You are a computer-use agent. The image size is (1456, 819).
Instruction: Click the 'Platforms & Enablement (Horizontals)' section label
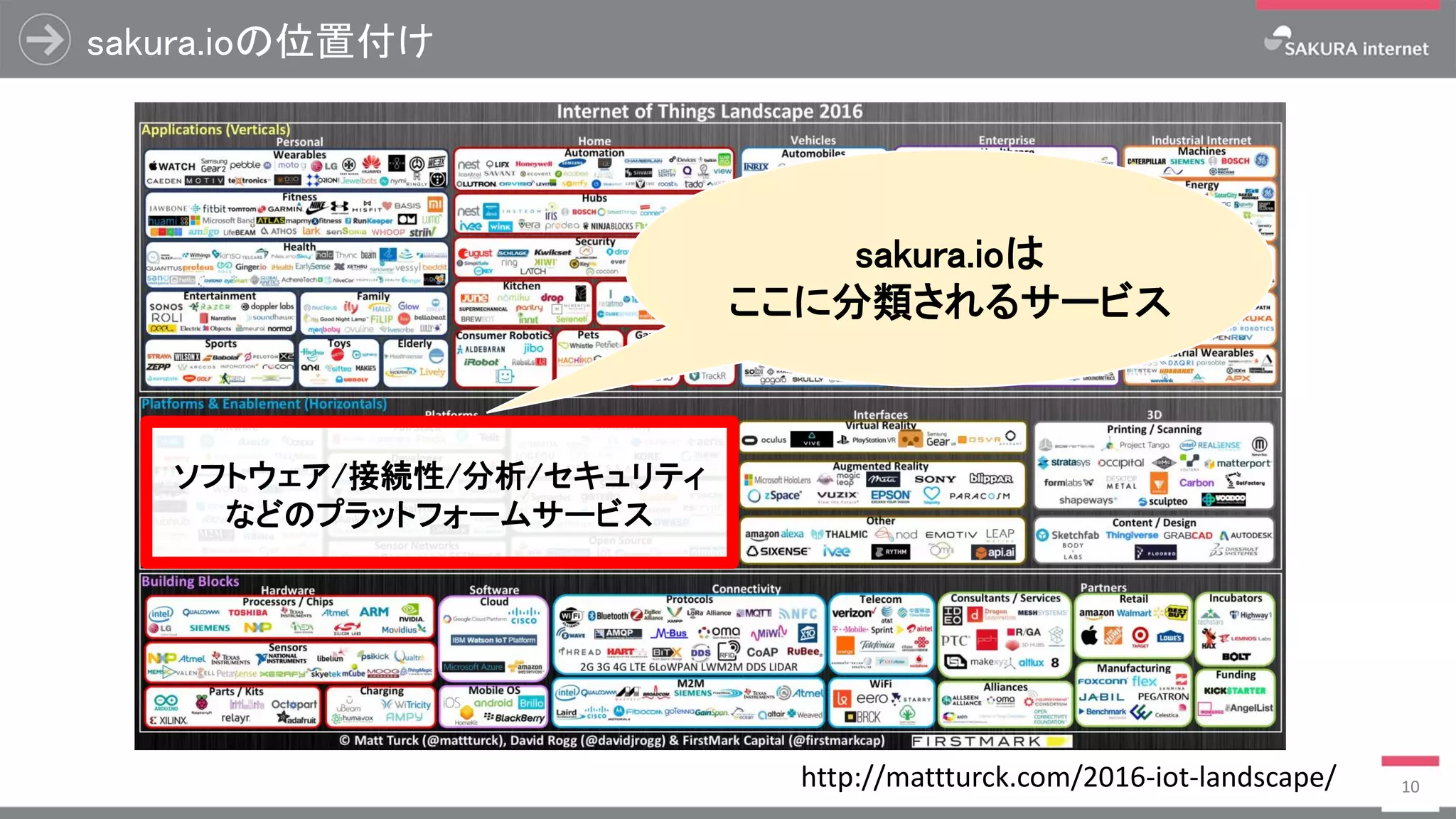click(264, 404)
